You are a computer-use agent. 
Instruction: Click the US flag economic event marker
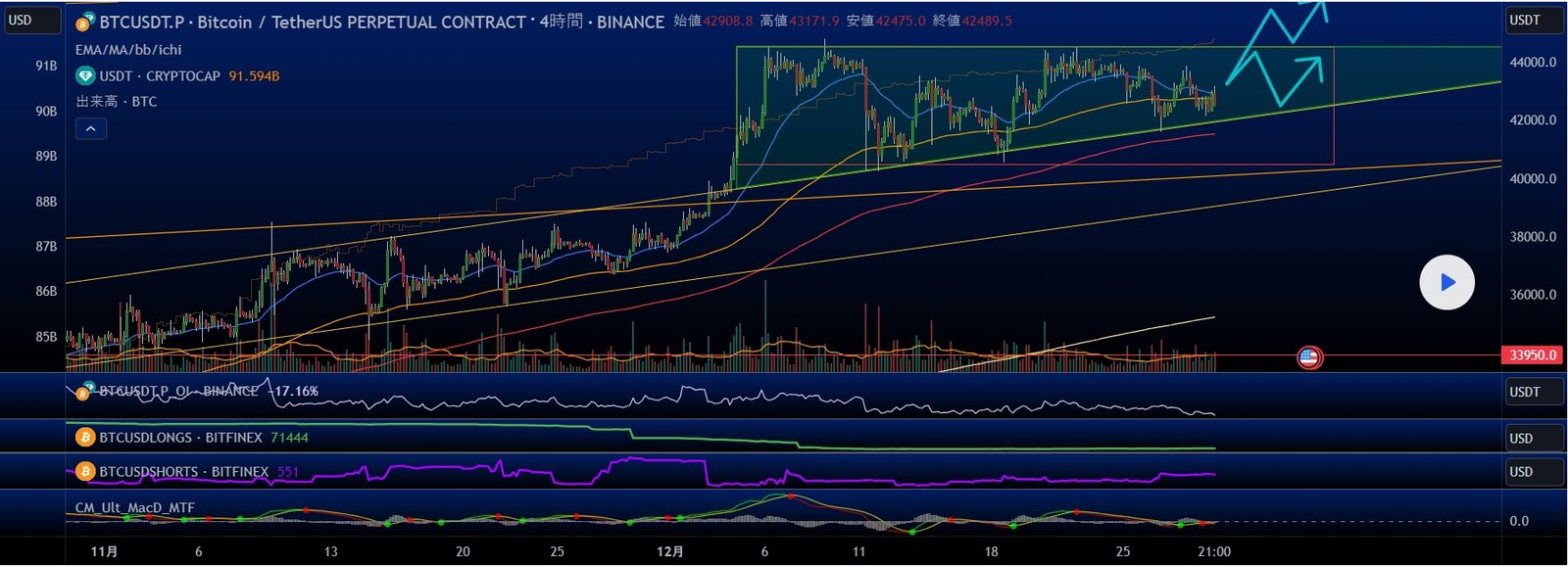[1308, 357]
